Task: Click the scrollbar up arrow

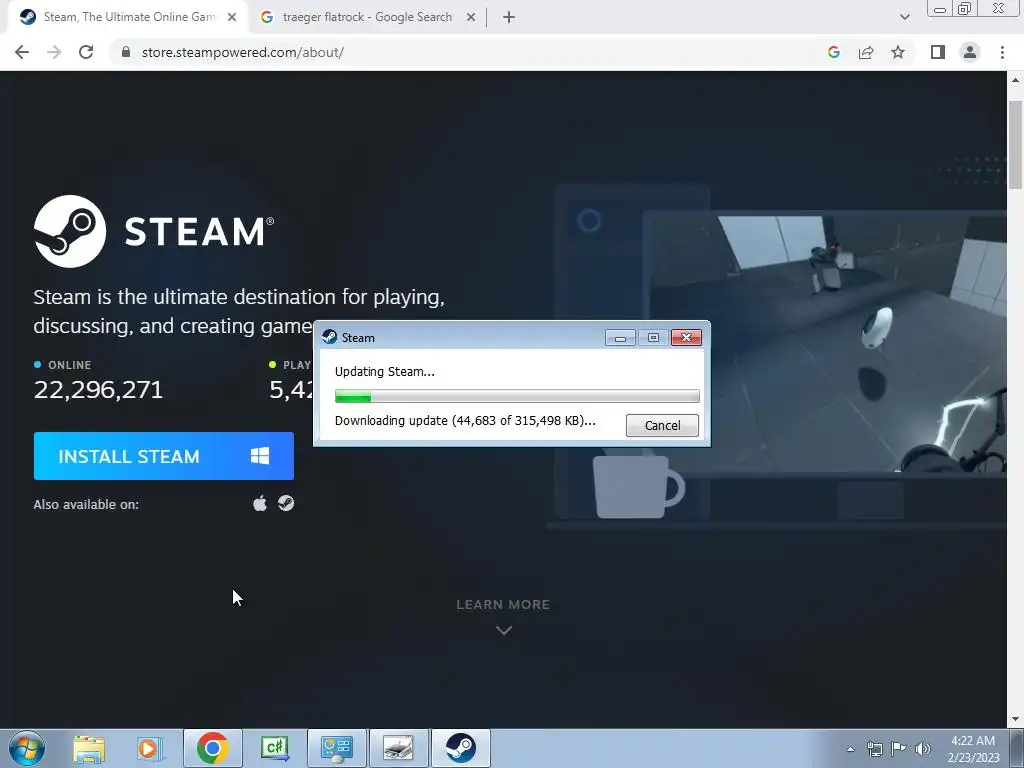Action: tap(1016, 80)
